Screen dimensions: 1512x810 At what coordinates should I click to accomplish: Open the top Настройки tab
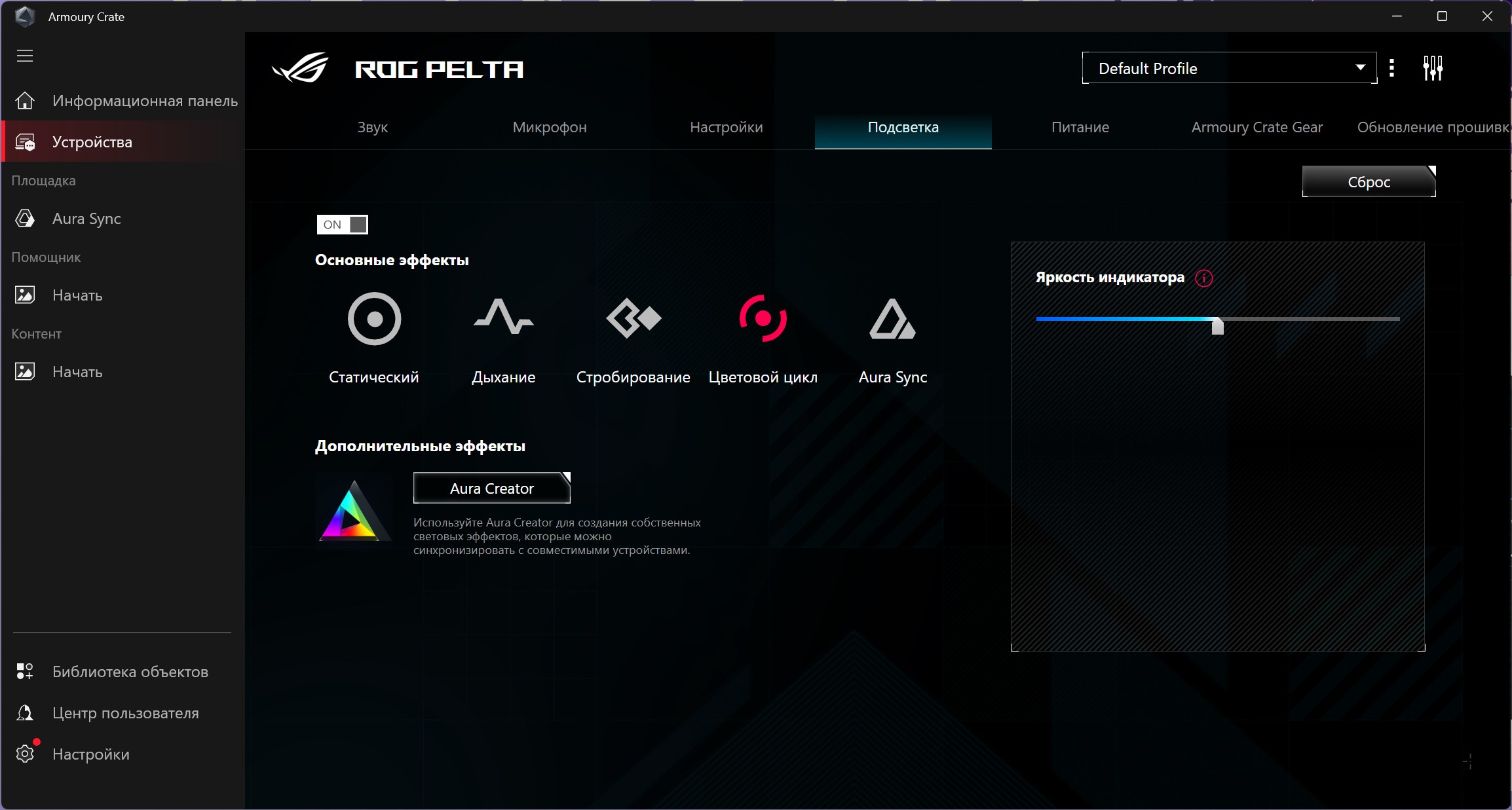(x=727, y=127)
